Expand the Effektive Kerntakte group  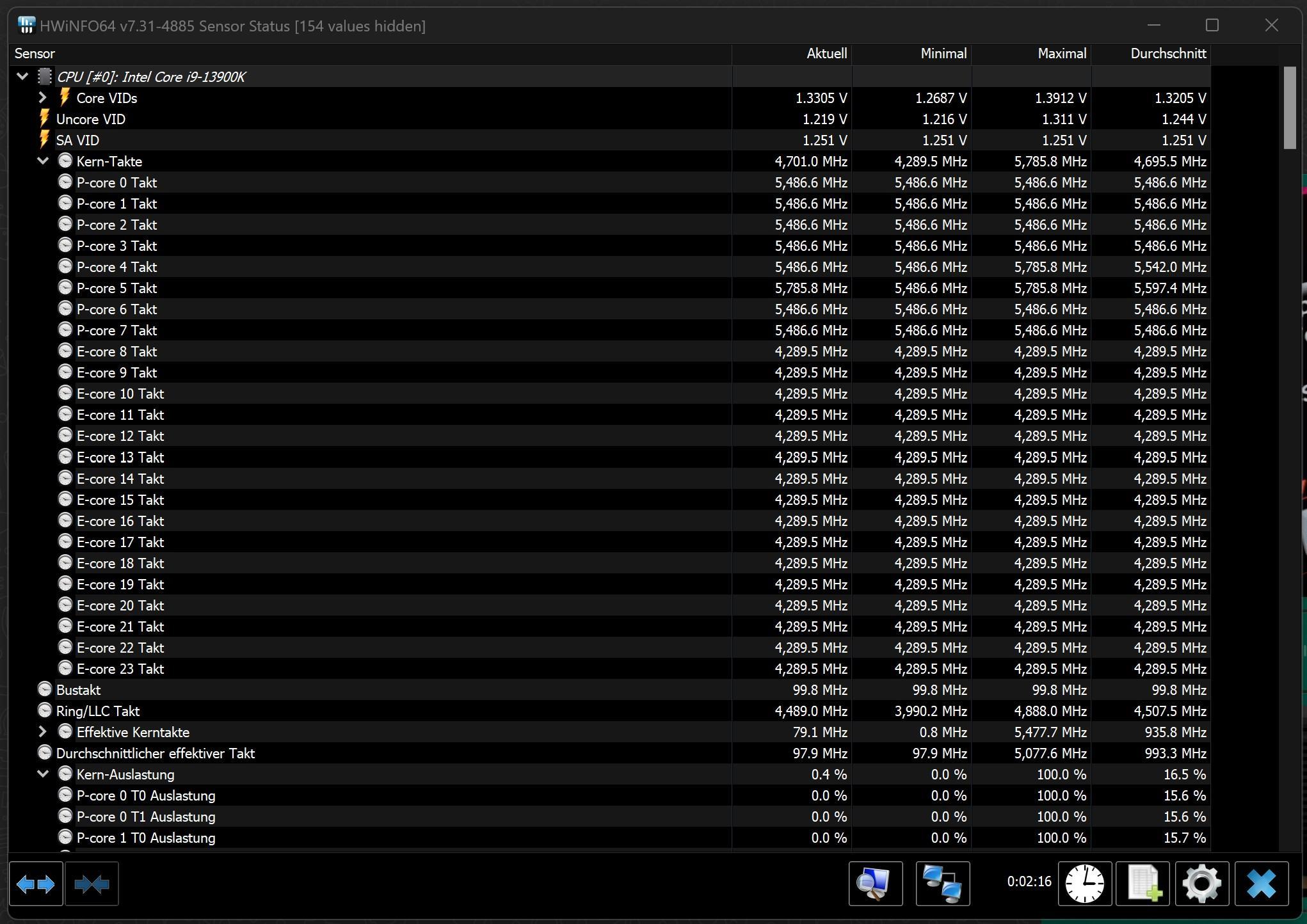click(42, 732)
